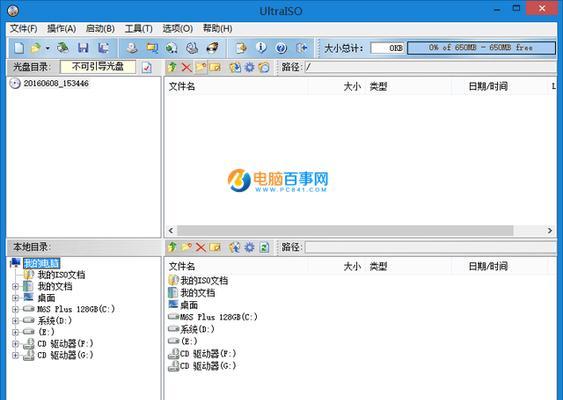Screen dimensions: 563x400
Task: Click the Make CD/DVD image icon
Action: tap(132, 48)
